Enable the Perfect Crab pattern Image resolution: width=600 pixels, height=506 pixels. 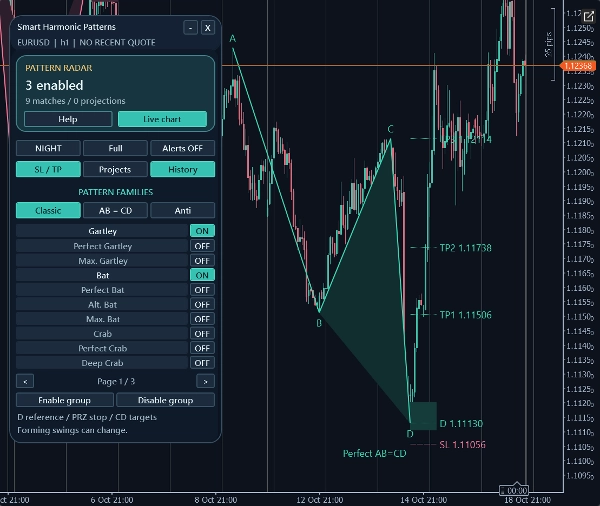[x=202, y=348]
